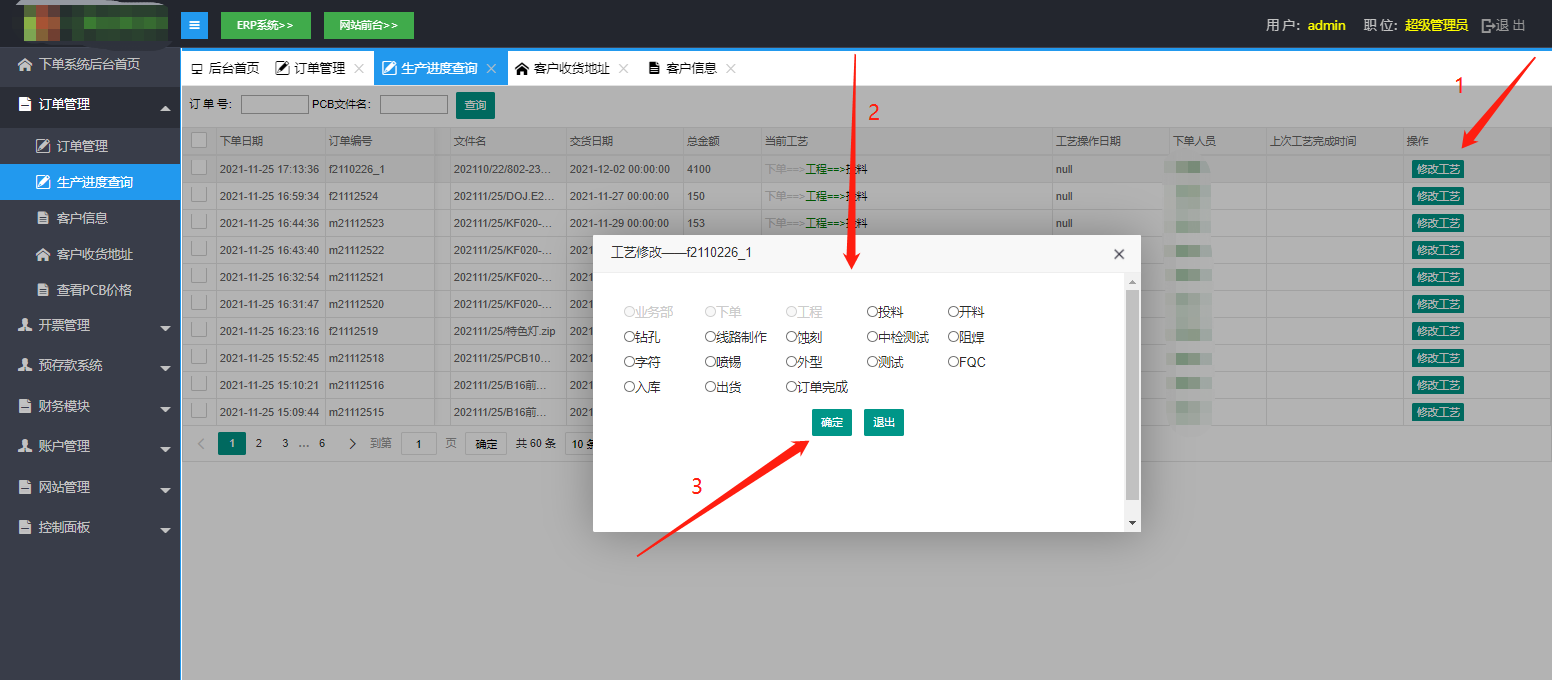Close the 订单管理 tab via its X
Image resolution: width=1552 pixels, height=680 pixels.
point(359,68)
